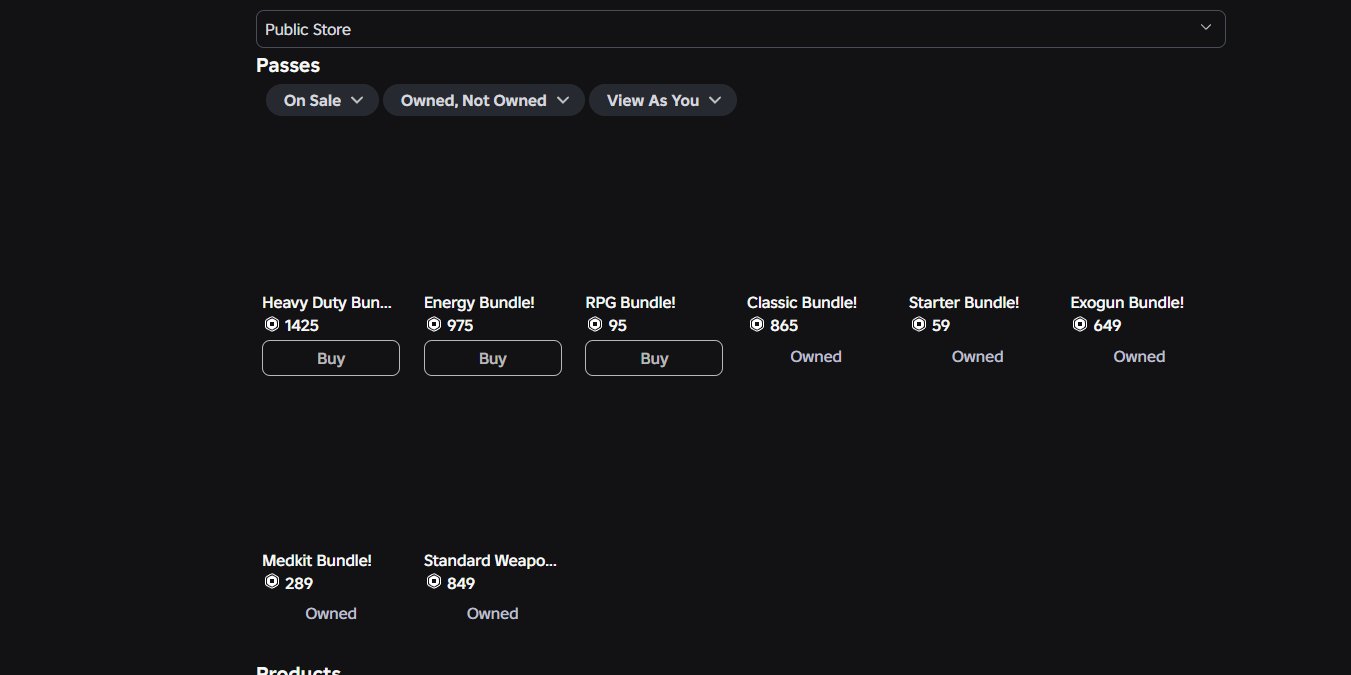1351x675 pixels.
Task: Expand the On Sale filter
Action: [322, 100]
